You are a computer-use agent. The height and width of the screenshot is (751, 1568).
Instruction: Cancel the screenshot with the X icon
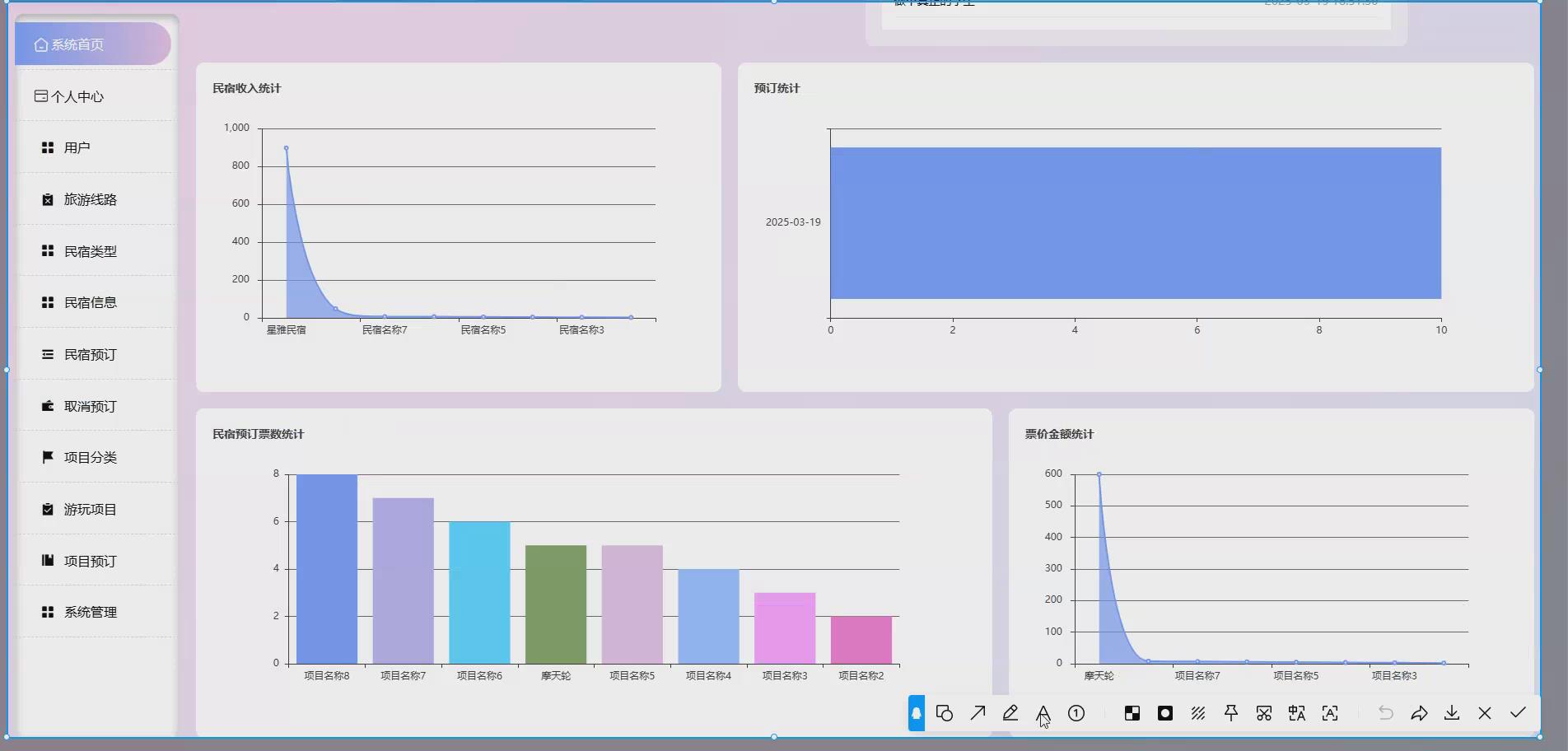(1485, 713)
